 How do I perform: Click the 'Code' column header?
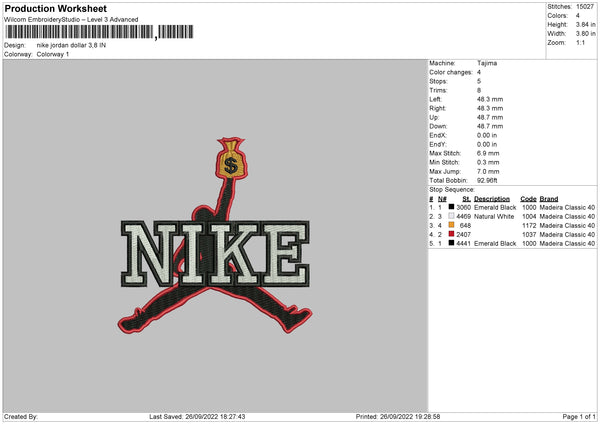pyautogui.click(x=528, y=199)
